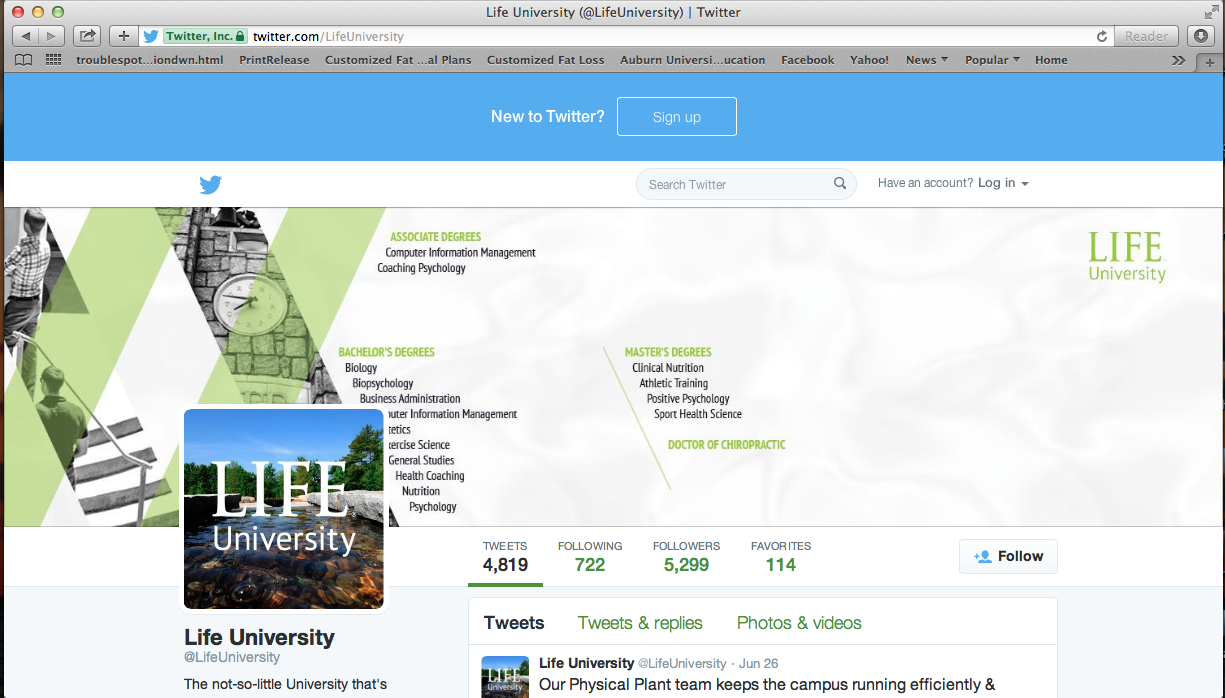
Task: Reload the page with the refresh icon
Action: tap(1101, 35)
